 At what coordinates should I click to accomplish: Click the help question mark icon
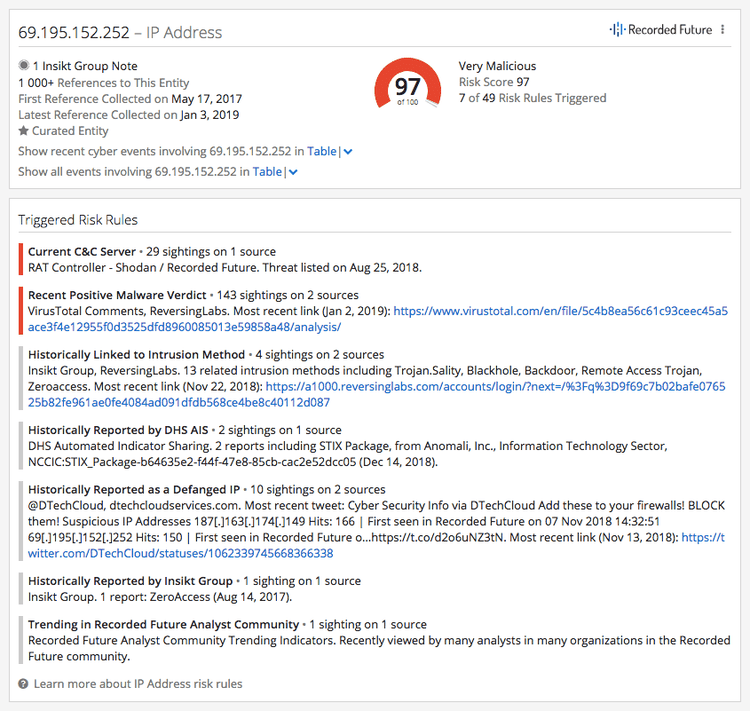(24, 684)
